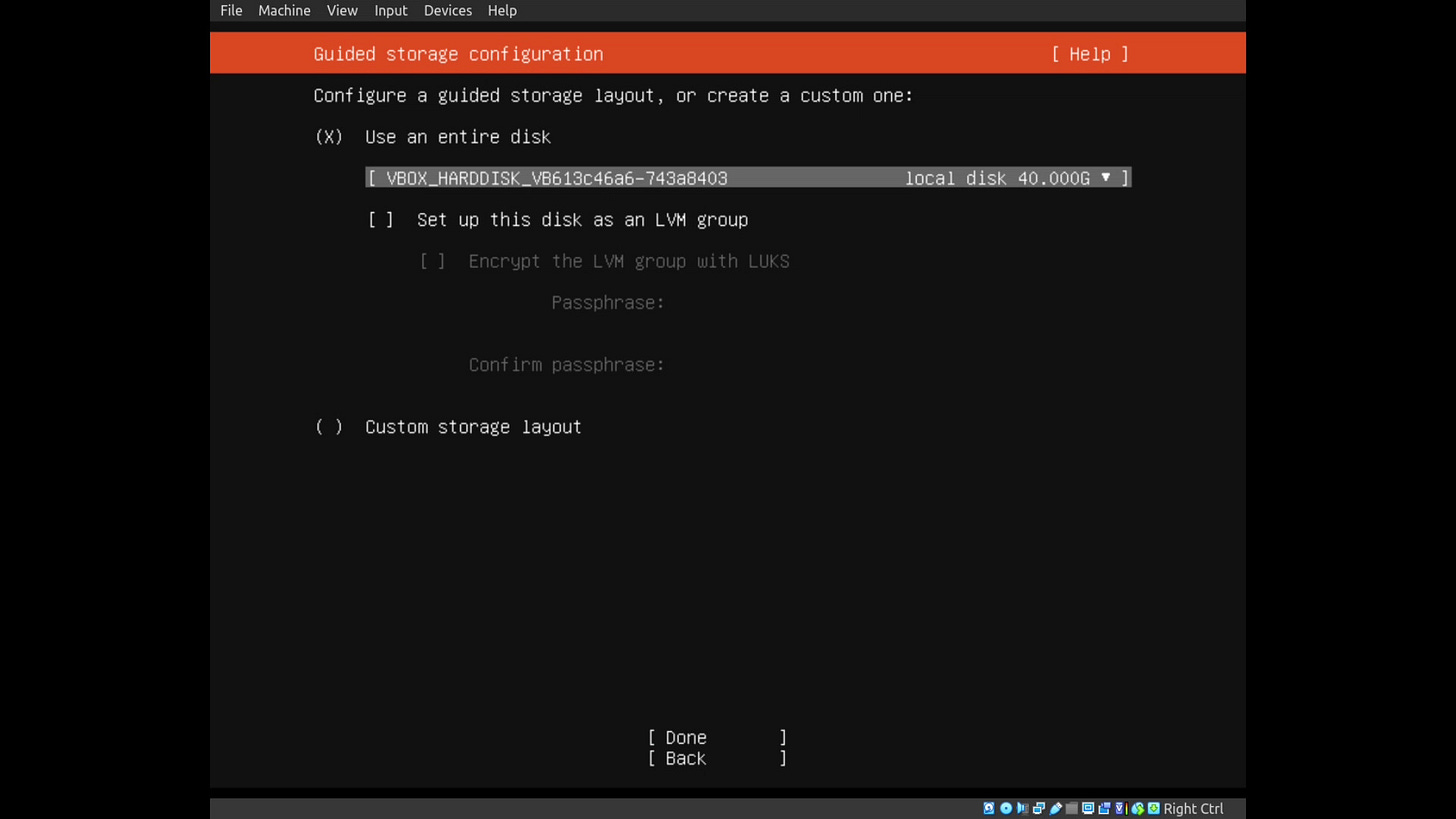Click the audio status icon in status bar
The image size is (1456, 819).
(x=1022, y=808)
